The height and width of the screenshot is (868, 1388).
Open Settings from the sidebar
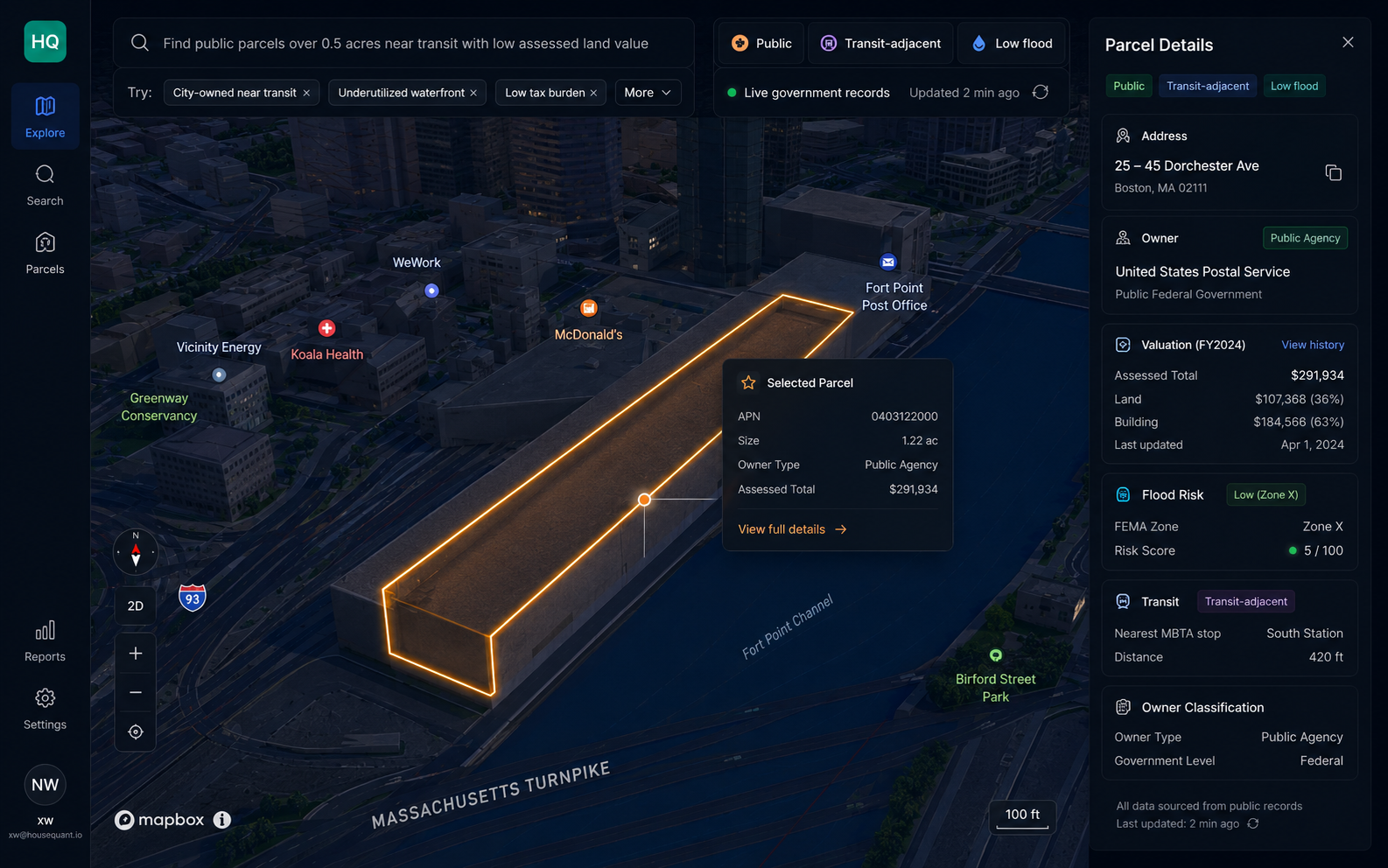[x=46, y=710]
